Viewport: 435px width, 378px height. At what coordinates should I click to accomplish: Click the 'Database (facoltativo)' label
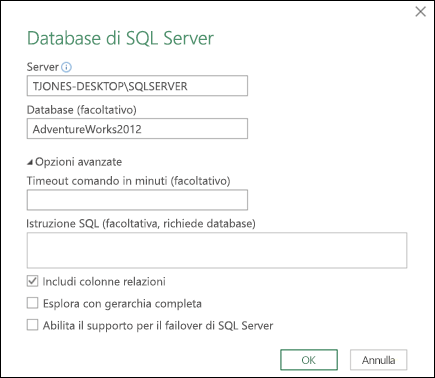[82, 110]
